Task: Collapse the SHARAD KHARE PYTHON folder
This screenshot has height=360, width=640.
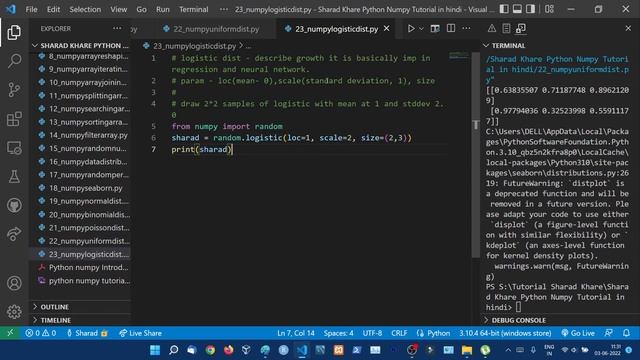Action: click(80, 45)
